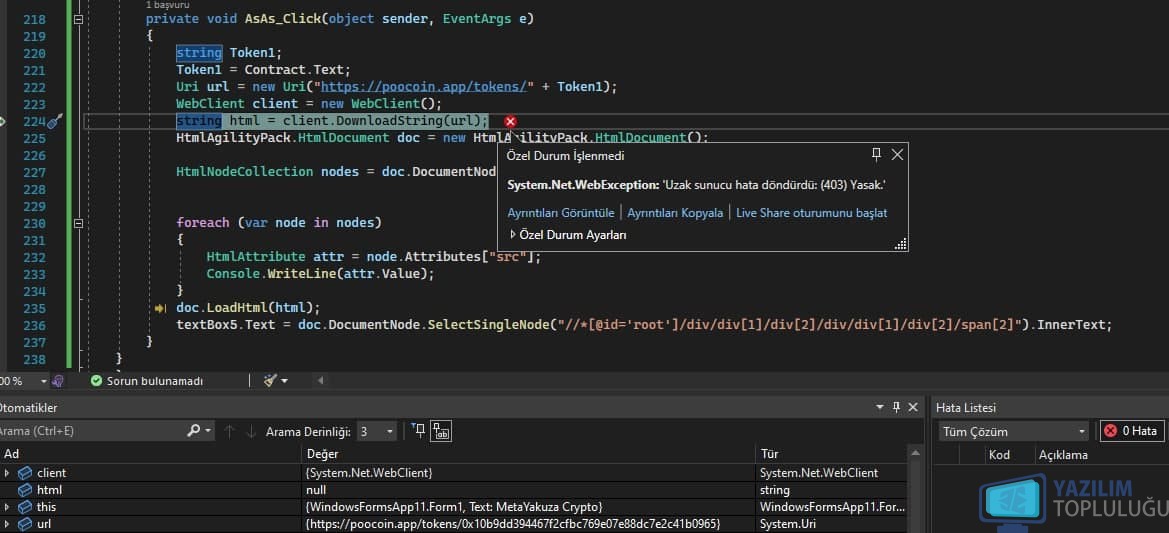Select the html variable row
The image size is (1169, 533).
pyautogui.click(x=455, y=490)
